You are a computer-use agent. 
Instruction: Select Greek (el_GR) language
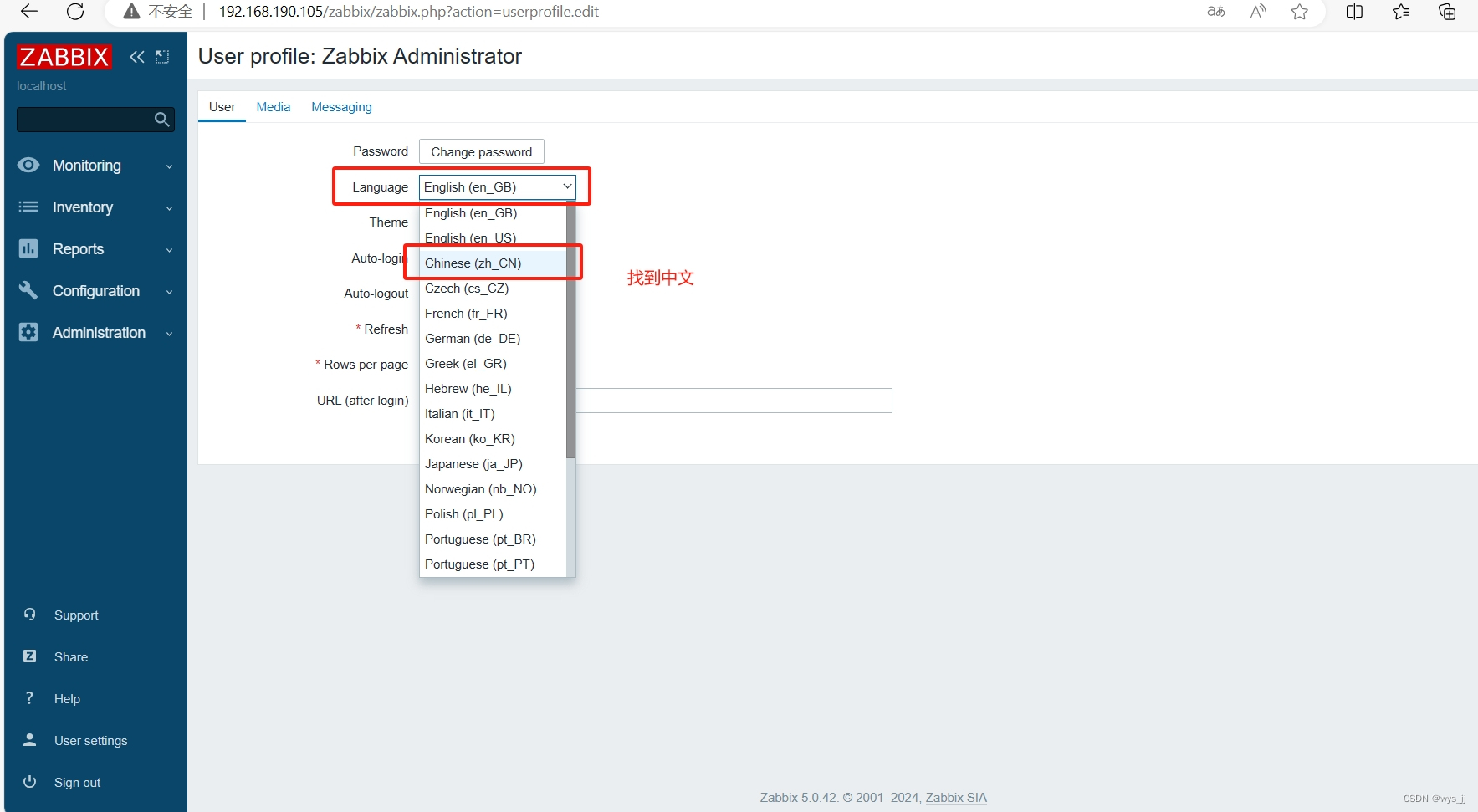[493, 364]
